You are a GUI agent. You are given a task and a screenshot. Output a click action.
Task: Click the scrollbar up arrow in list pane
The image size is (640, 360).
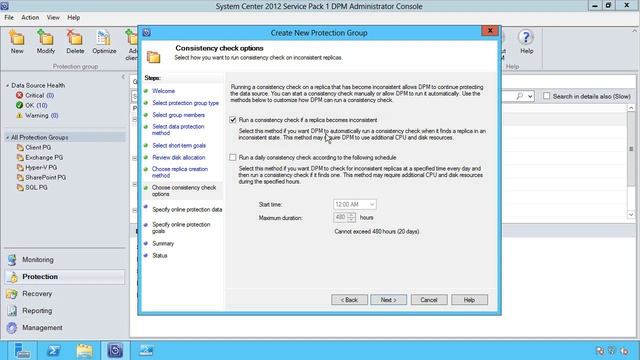click(631, 108)
